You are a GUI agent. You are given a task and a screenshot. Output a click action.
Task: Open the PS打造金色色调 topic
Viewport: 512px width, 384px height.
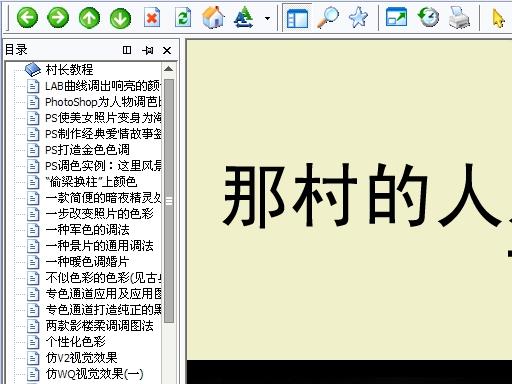click(87, 150)
